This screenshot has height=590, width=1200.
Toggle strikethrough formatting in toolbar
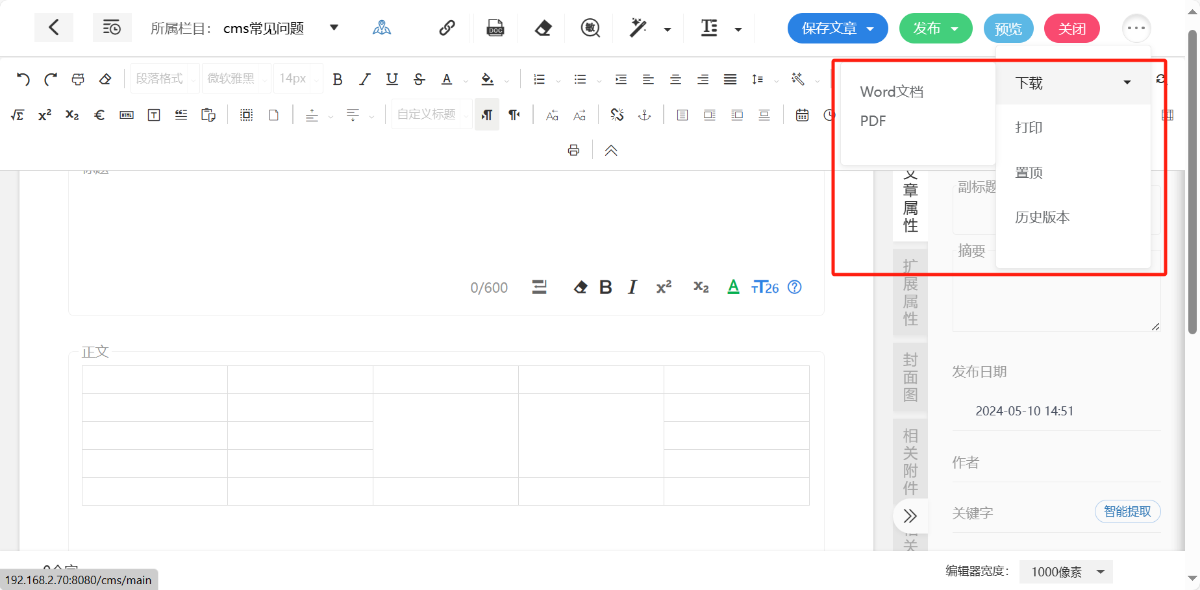[419, 79]
